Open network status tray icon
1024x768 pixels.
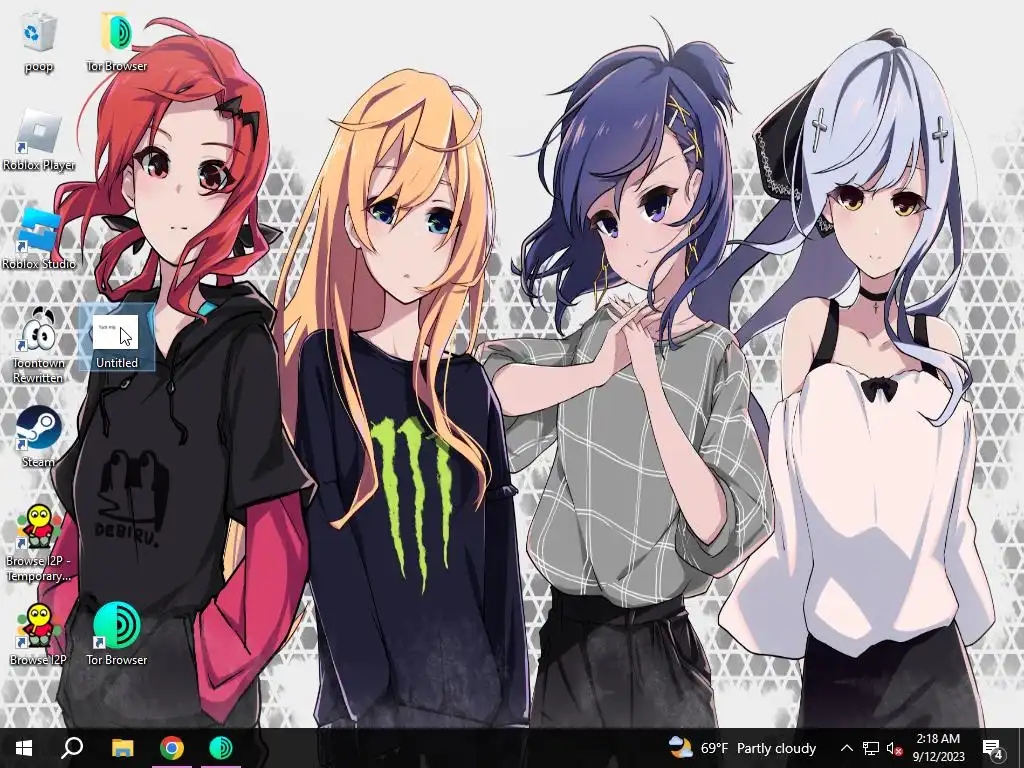click(871, 748)
